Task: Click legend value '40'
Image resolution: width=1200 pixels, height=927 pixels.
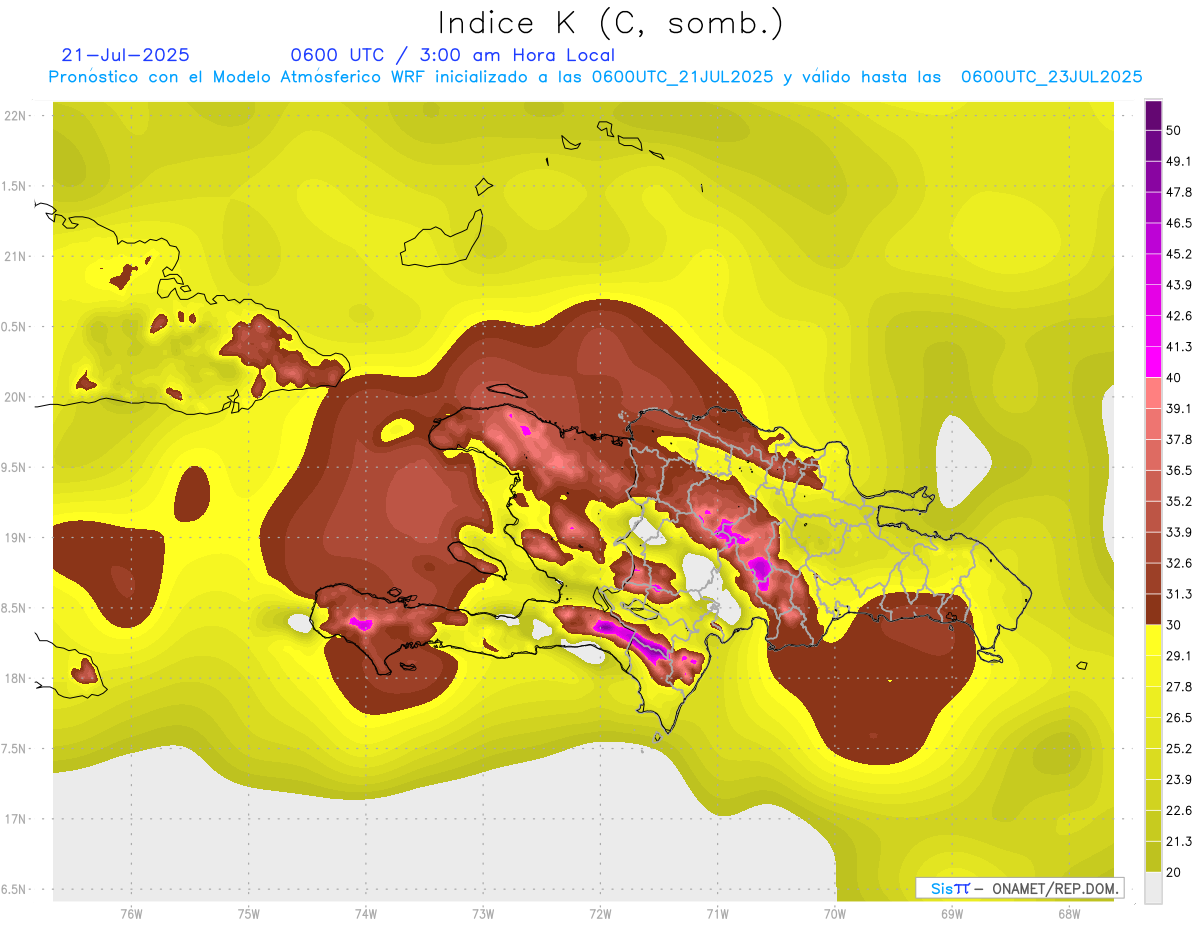Action: [x=1174, y=378]
